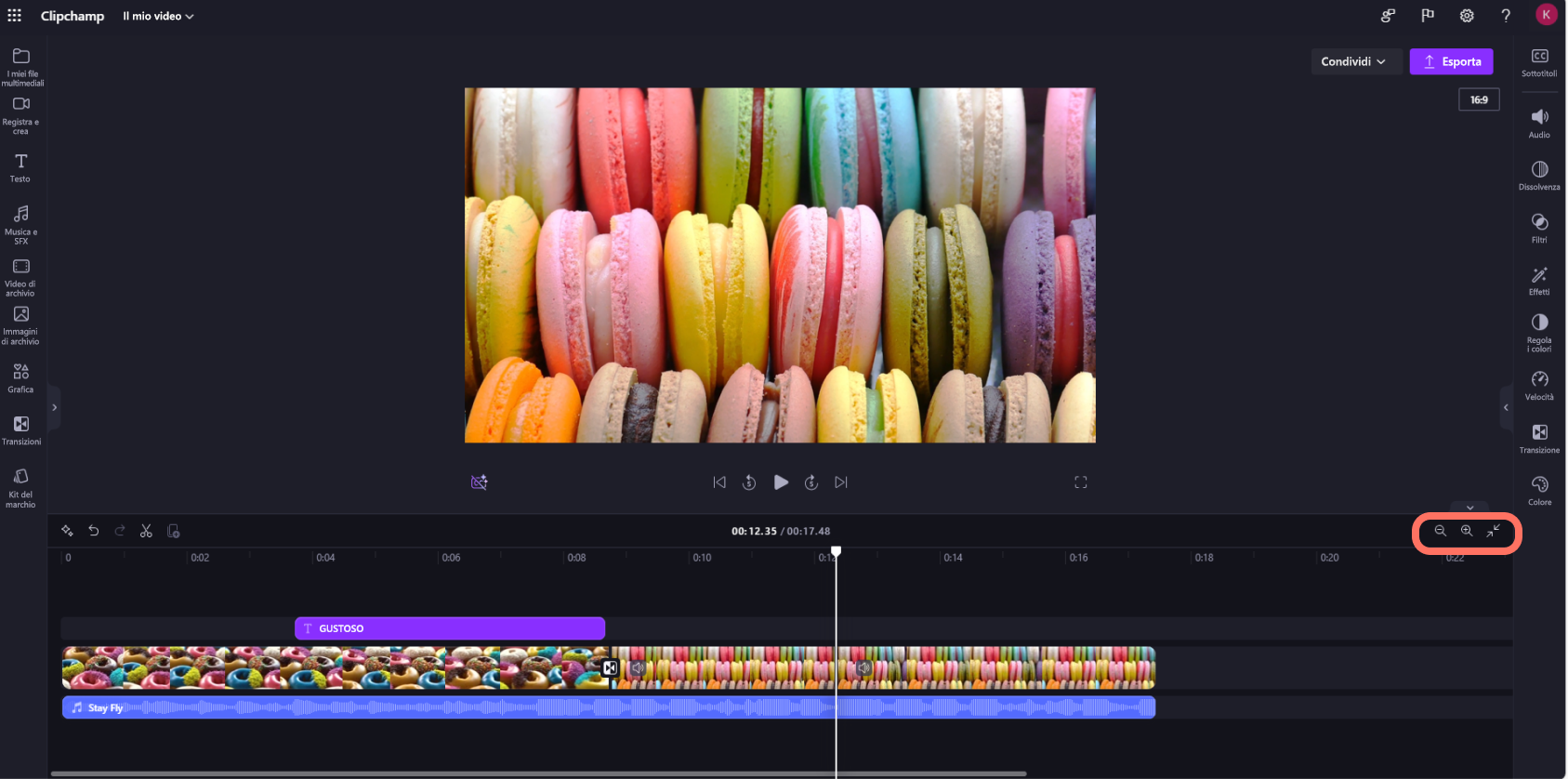Click the magic auto-compose sparkle icon
The image size is (1568, 779).
(67, 531)
